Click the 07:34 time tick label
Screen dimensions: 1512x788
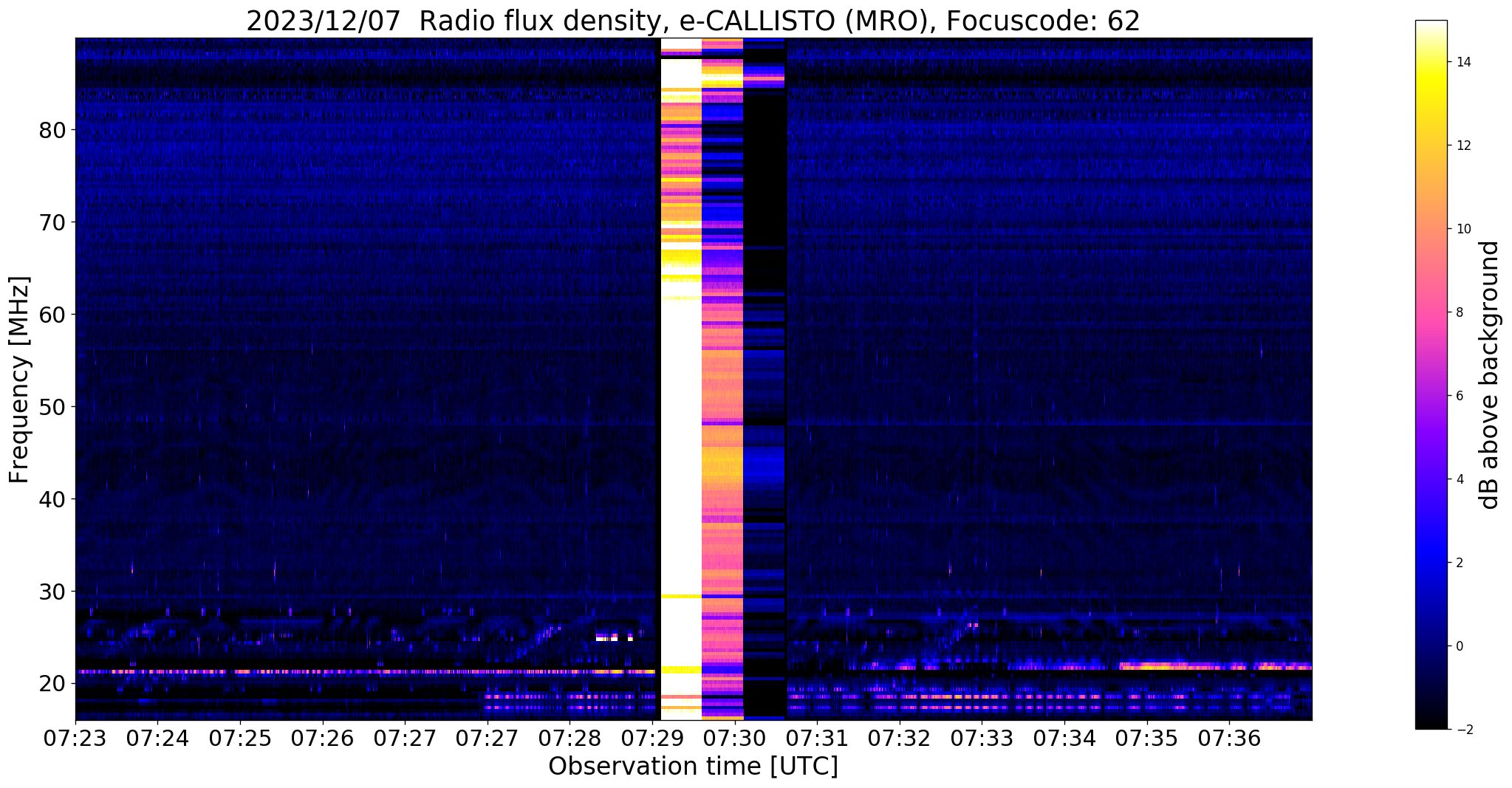point(1064,738)
